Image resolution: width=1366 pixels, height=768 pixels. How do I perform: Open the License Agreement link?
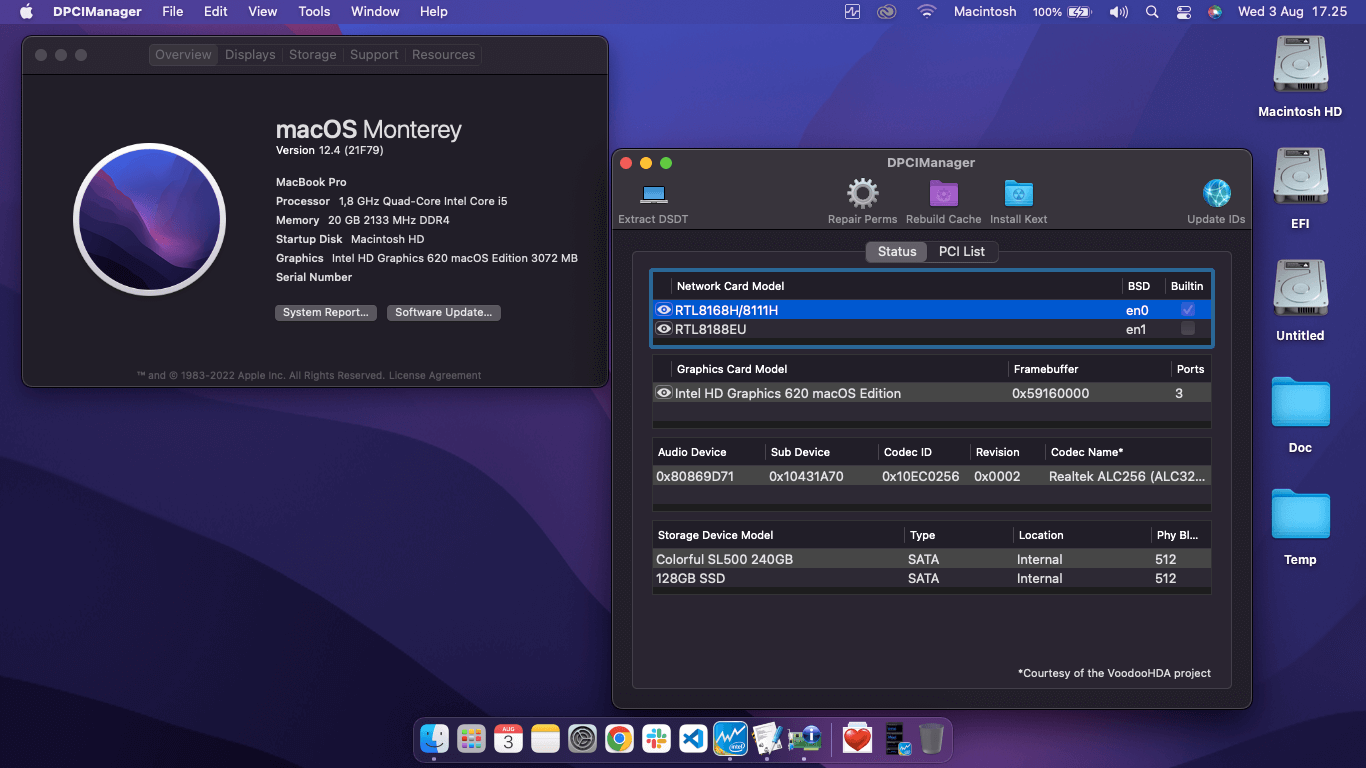(x=435, y=376)
